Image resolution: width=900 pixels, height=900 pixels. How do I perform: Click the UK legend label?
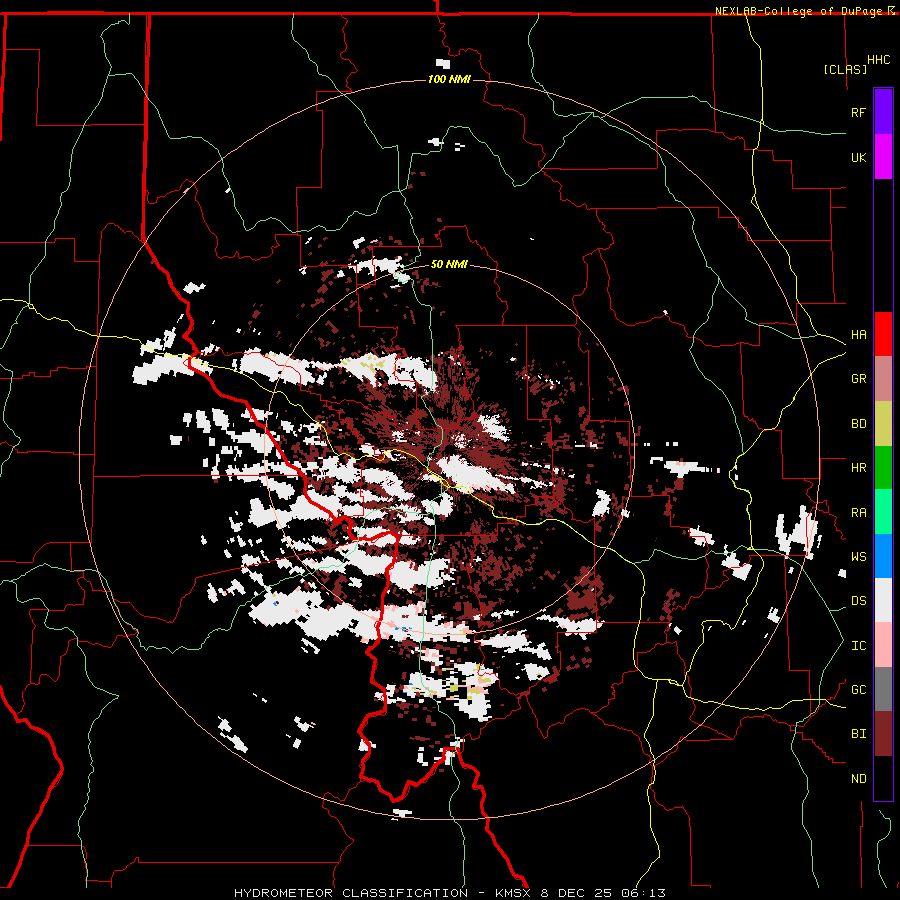[x=858, y=157]
